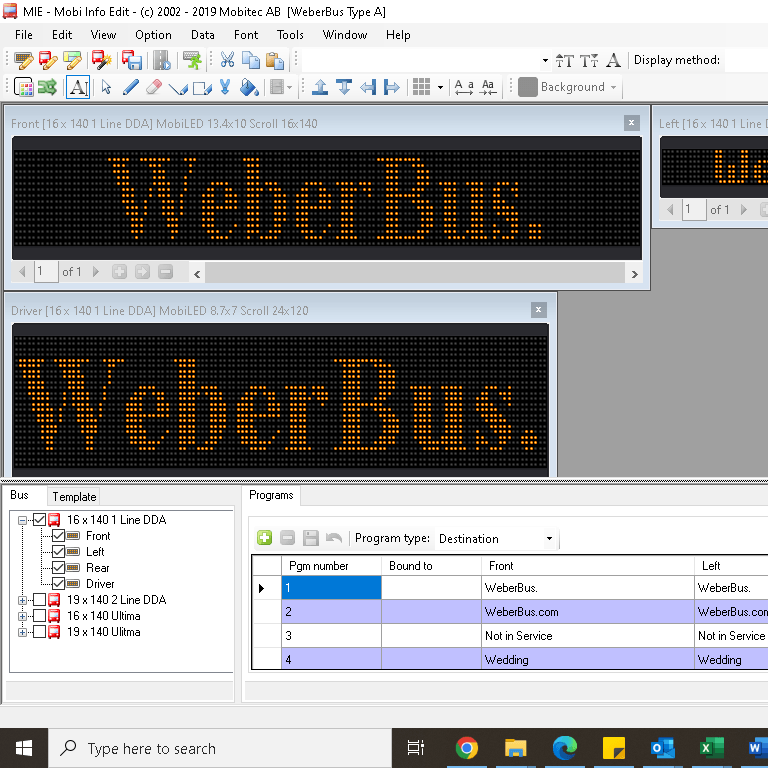Screen dimensions: 768x768
Task: Choose the eraser tool
Action: click(x=154, y=88)
